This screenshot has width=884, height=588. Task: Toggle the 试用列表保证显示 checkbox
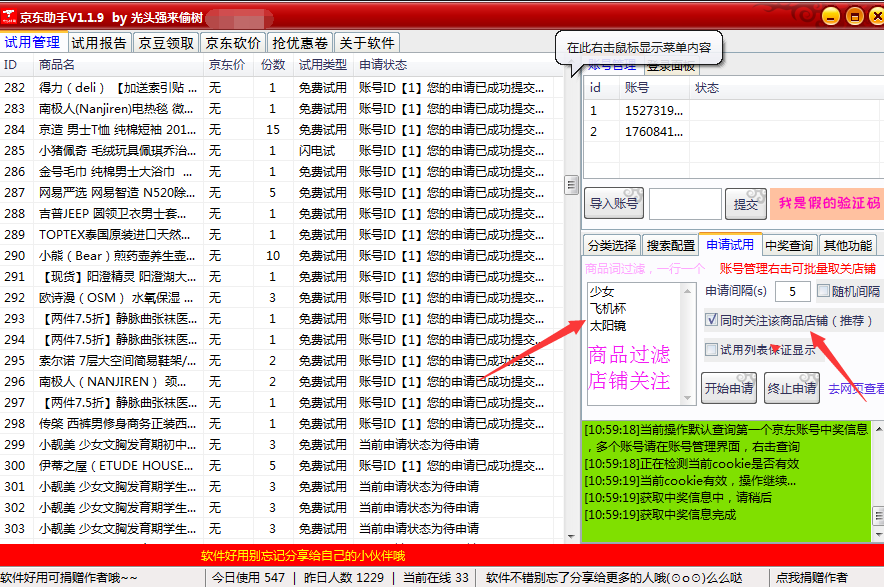(x=711, y=350)
